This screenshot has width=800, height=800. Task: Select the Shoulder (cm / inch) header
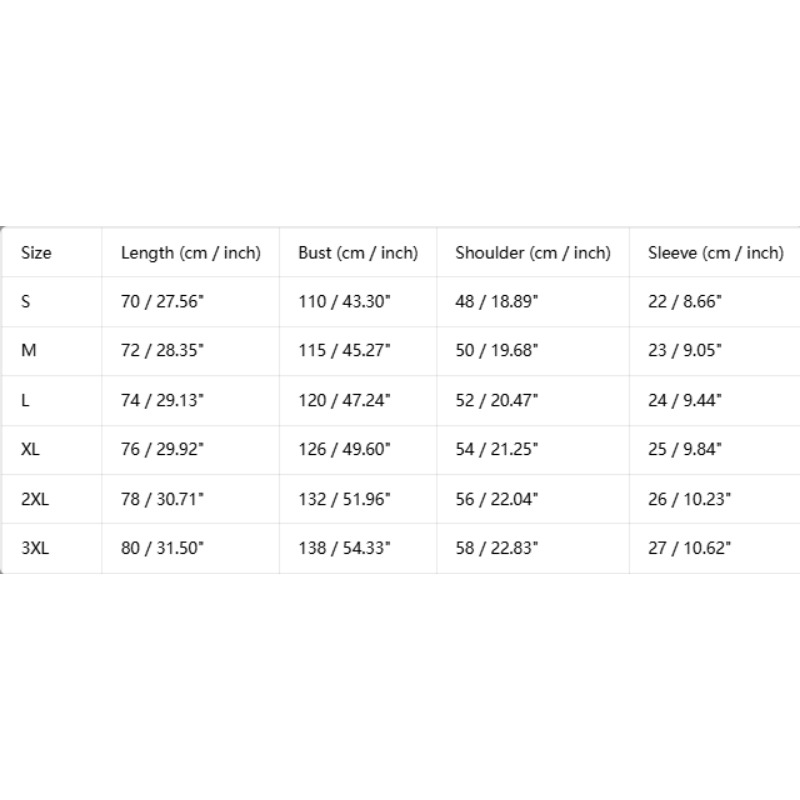coord(533,253)
